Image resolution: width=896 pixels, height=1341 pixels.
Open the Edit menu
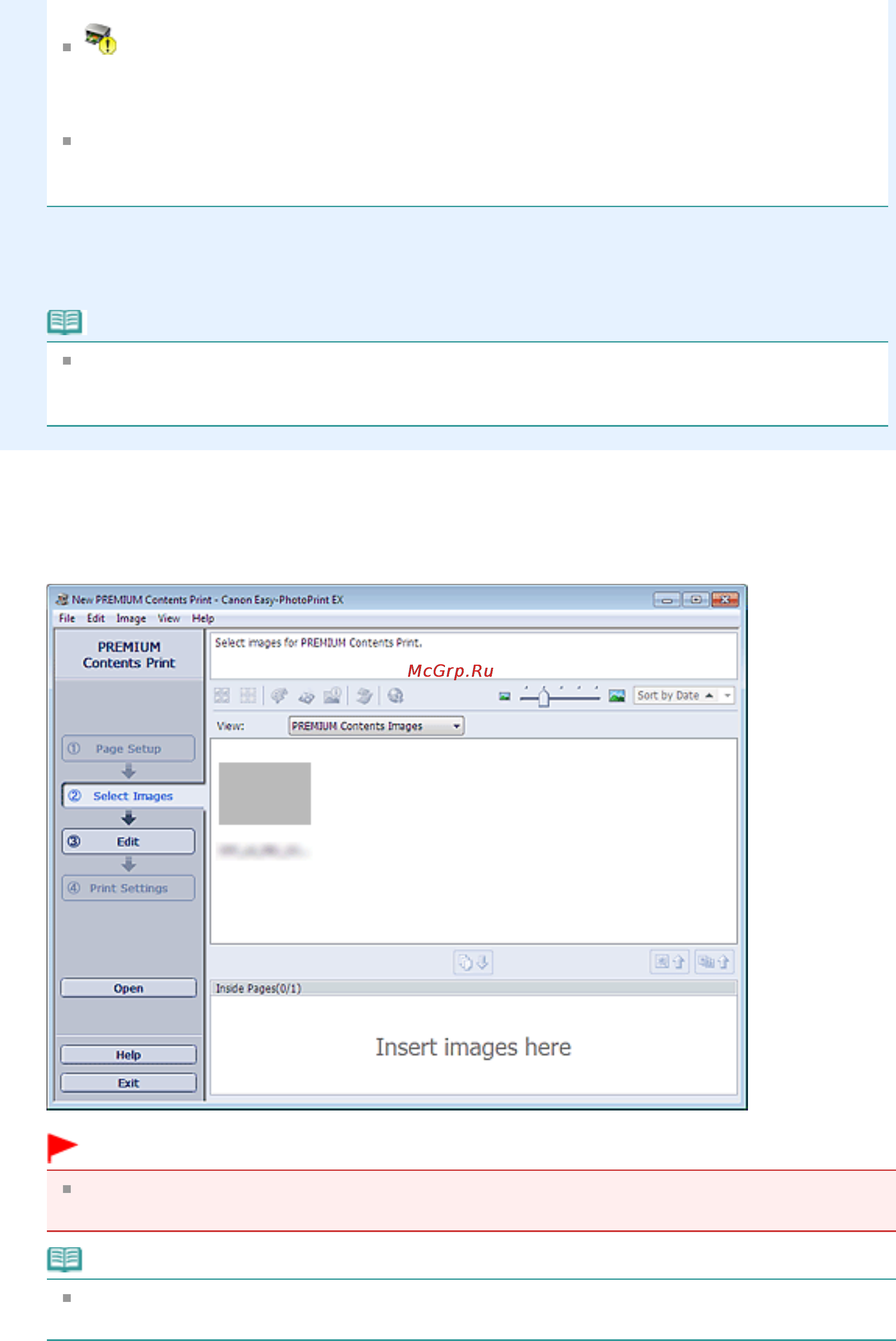96,618
